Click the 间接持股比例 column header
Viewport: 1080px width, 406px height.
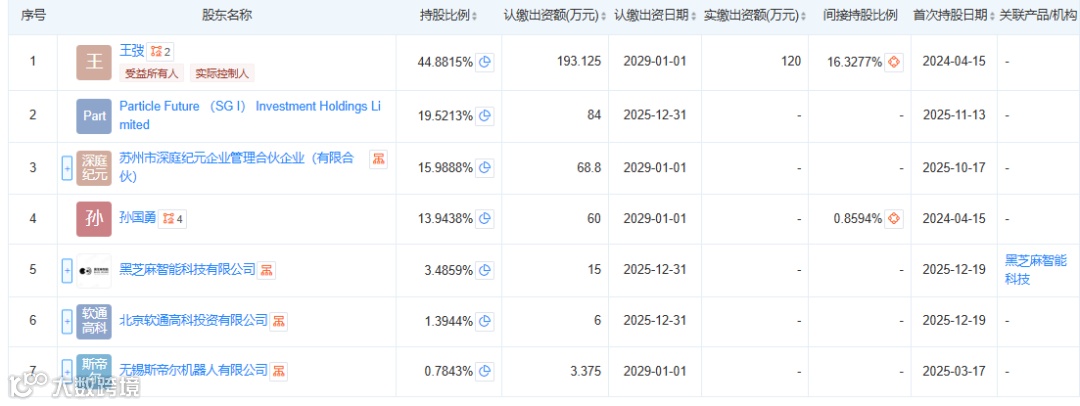(x=860, y=15)
